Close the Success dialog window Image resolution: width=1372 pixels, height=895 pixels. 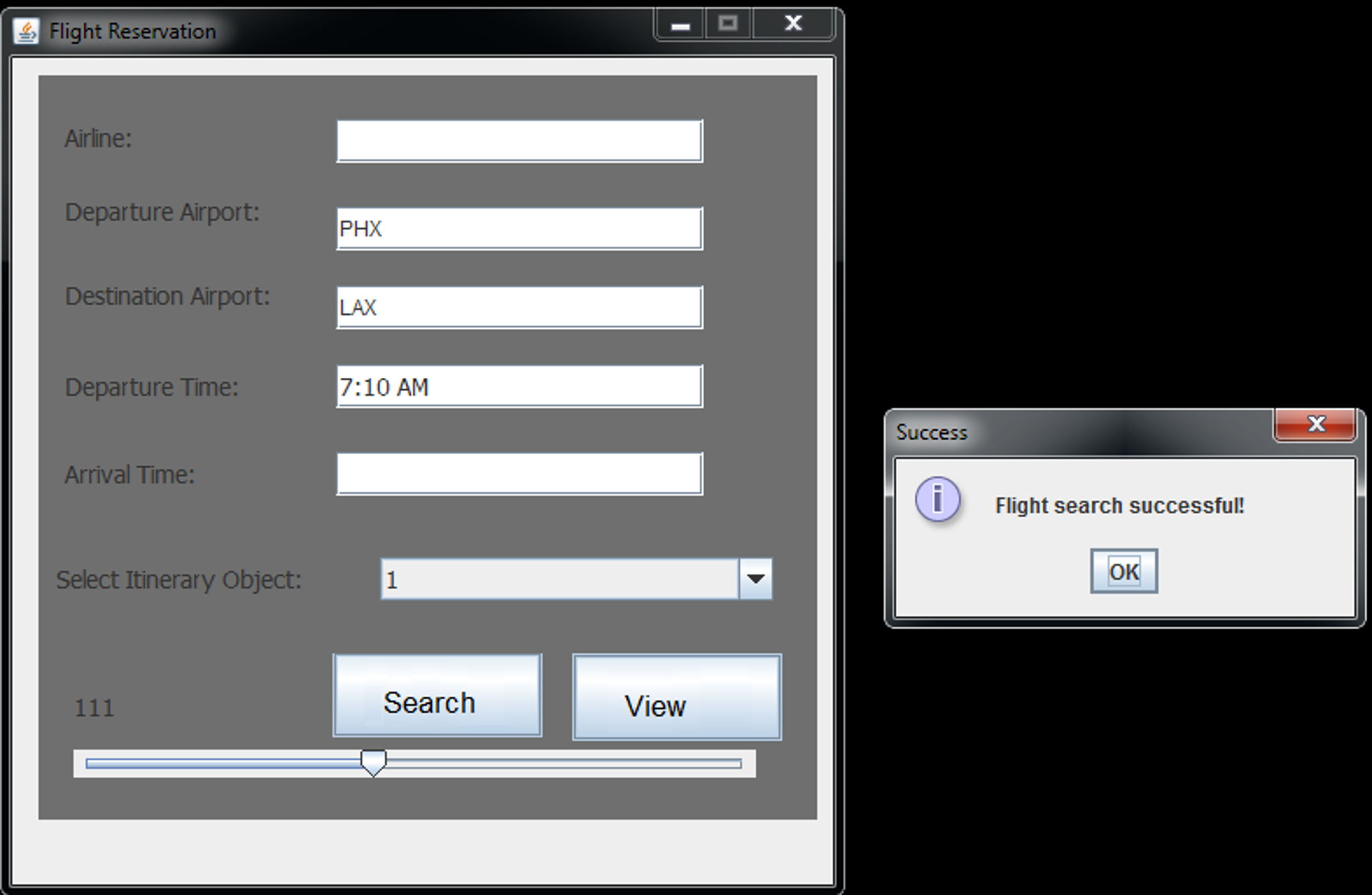pos(1316,425)
